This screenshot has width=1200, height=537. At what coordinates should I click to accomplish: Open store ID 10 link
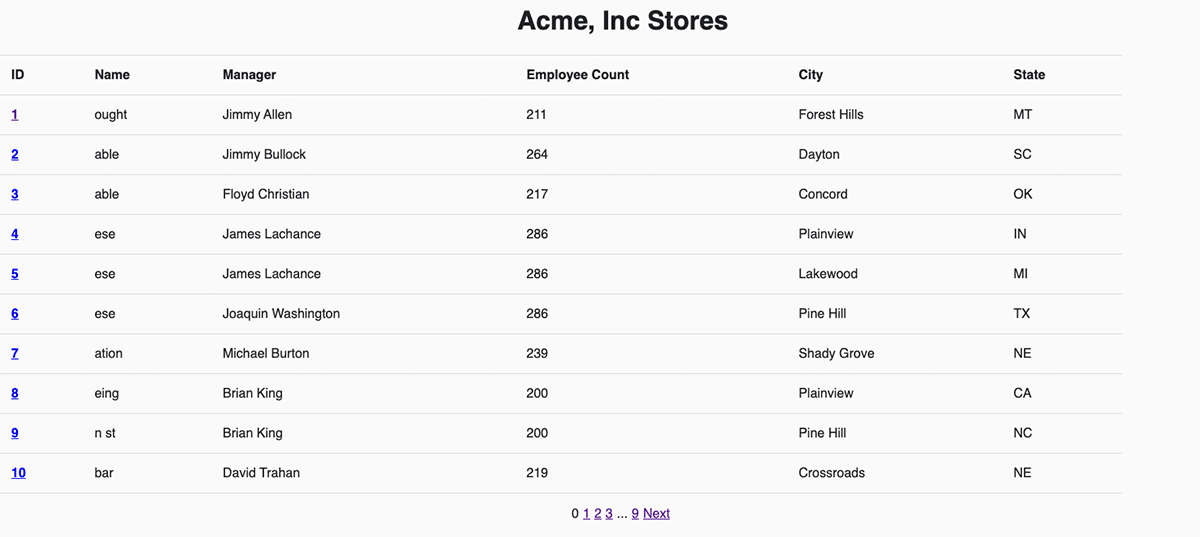pos(18,473)
